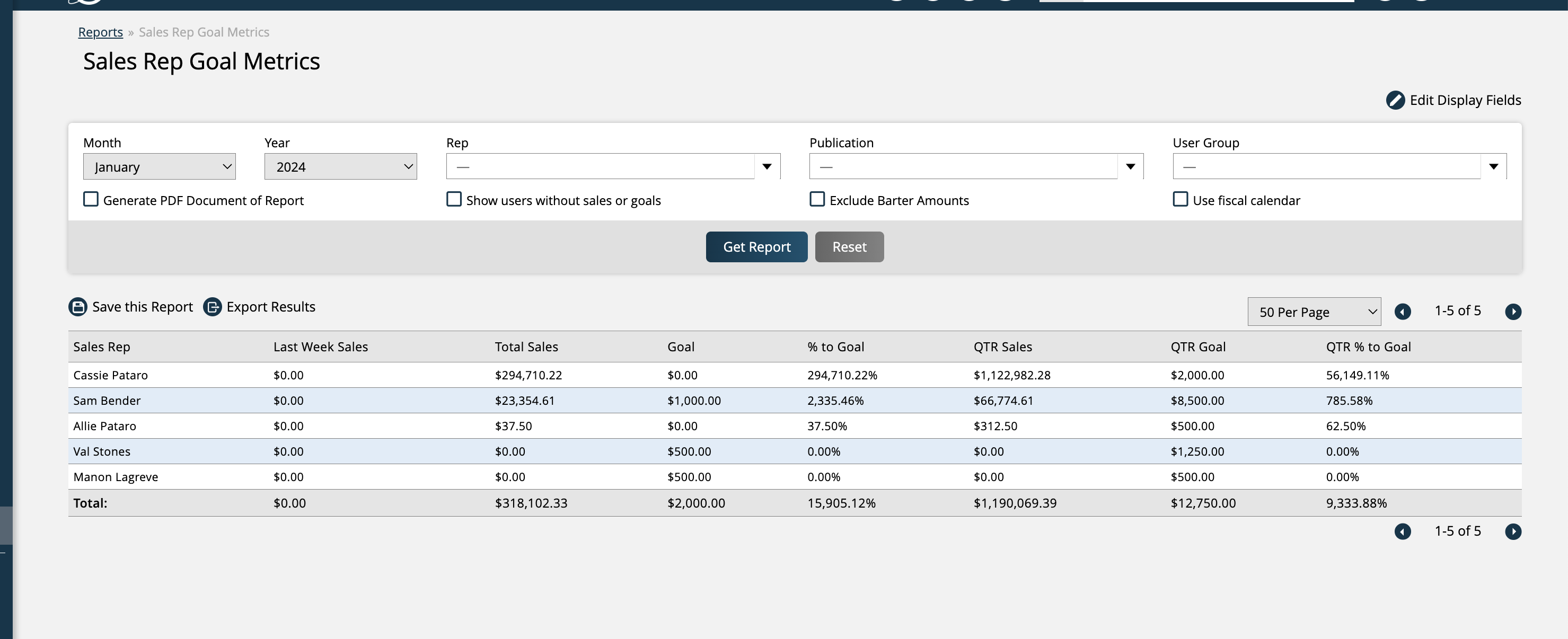Click the $1,250.00 QTR goal cell
Screen dimensions: 1568x639
1197,452
